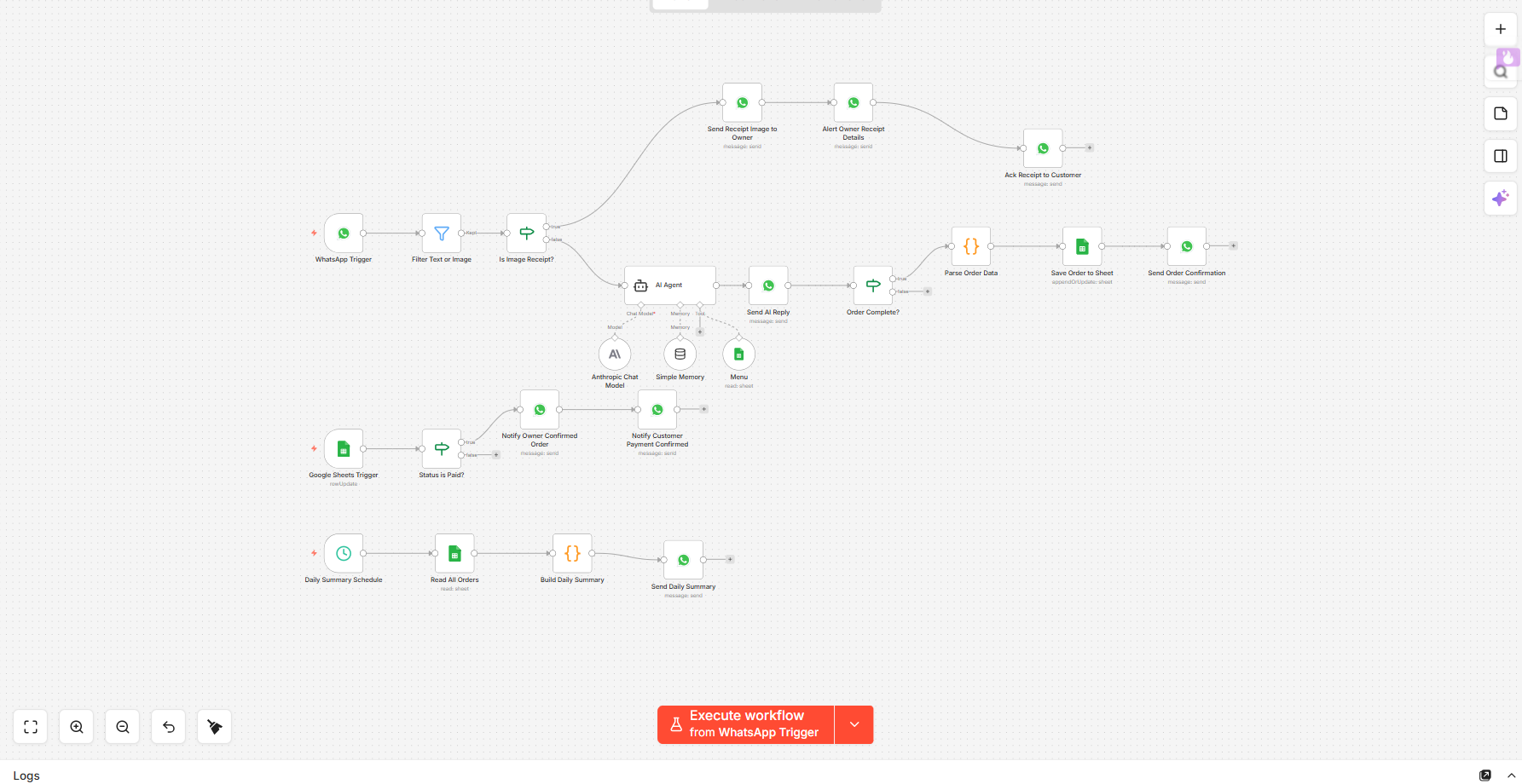Expand the Logs panel chevron
Image resolution: width=1522 pixels, height=784 pixels.
[1511, 775]
